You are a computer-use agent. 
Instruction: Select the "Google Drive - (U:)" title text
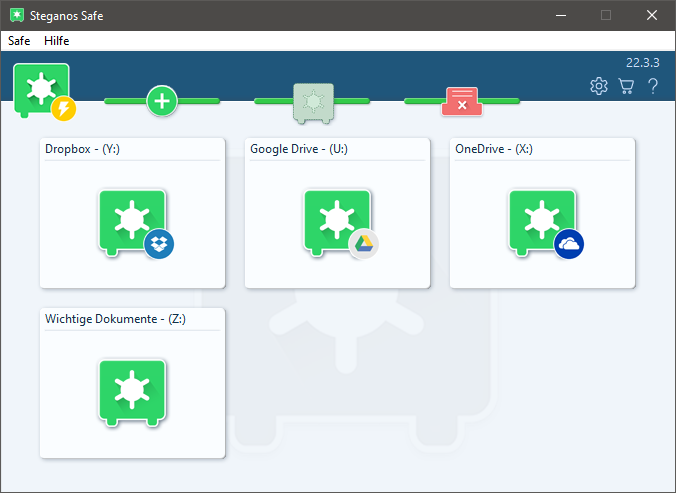tap(299, 149)
